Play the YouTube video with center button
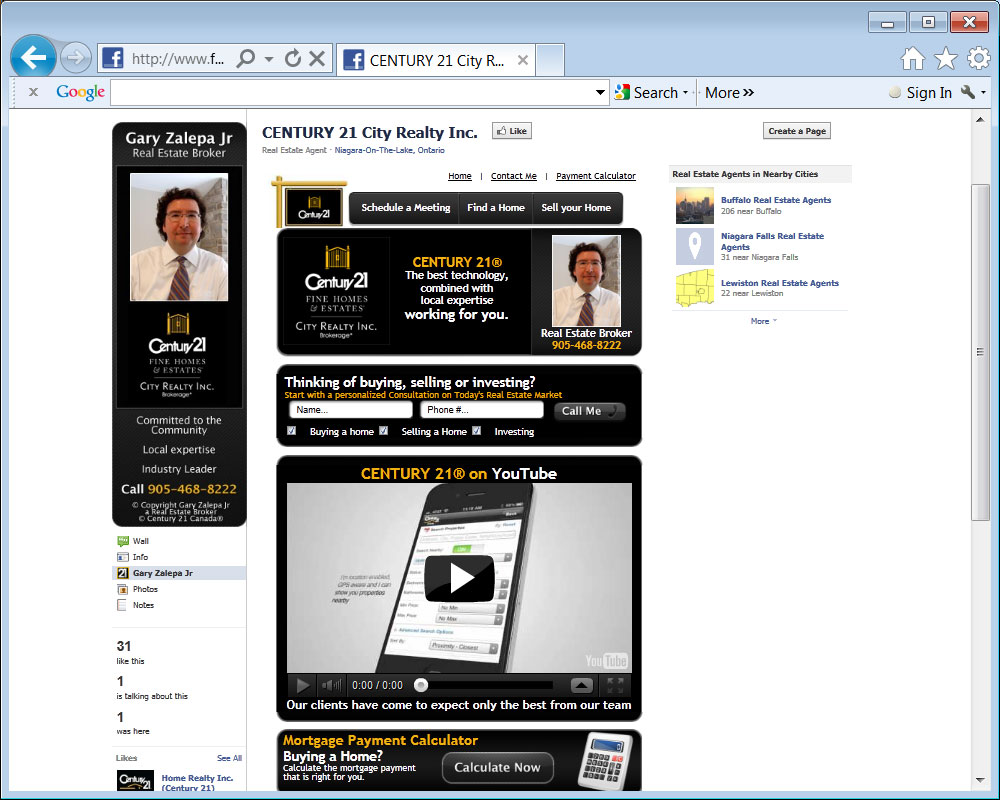 point(459,578)
